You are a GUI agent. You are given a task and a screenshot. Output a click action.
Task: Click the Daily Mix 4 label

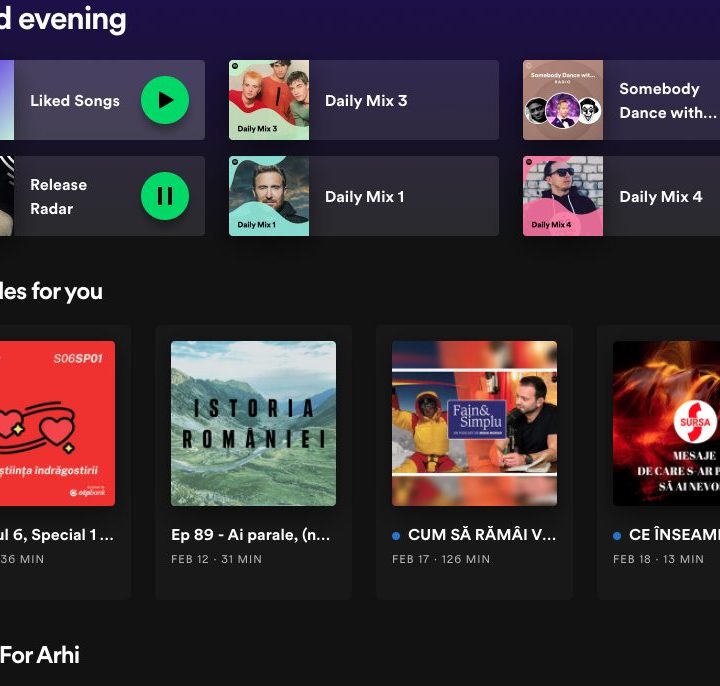[660, 197]
